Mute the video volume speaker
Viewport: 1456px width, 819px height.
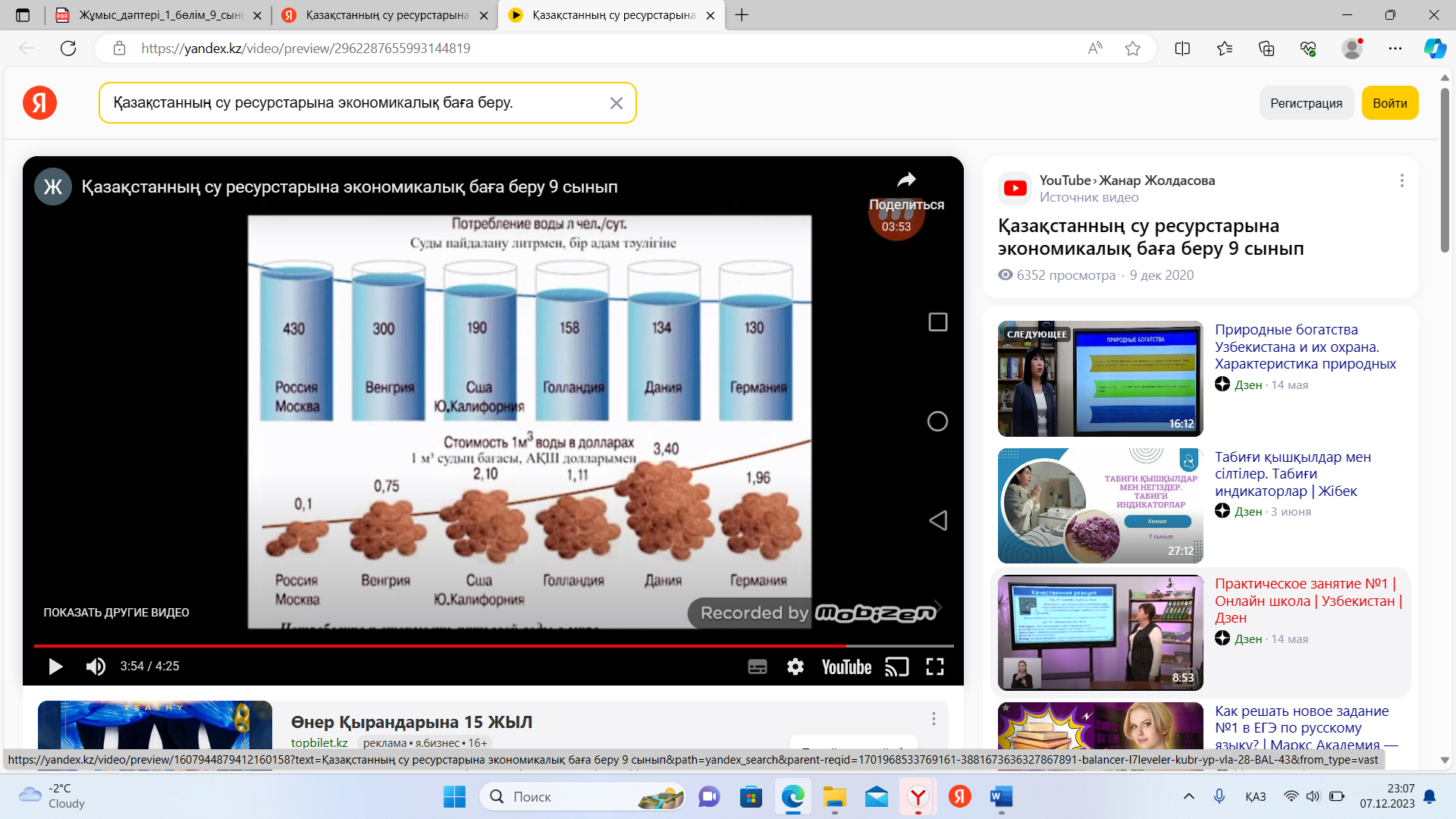[96, 667]
